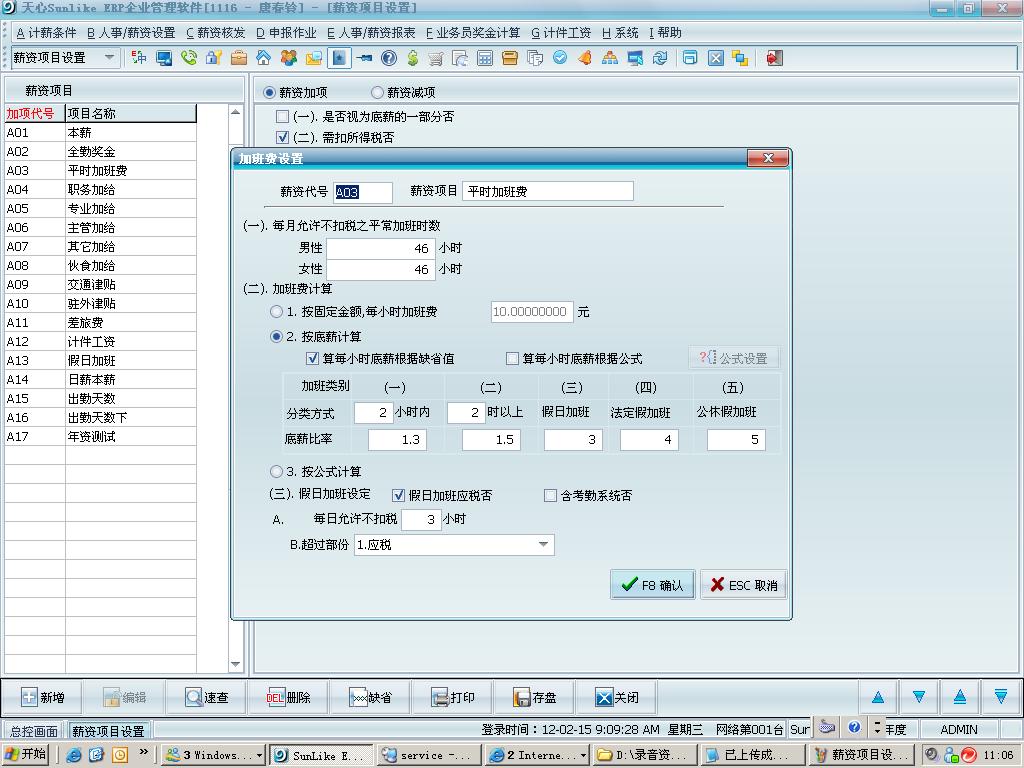Click the house home icon in toolbar
Screen dimensions: 1024x768
[x=263, y=58]
